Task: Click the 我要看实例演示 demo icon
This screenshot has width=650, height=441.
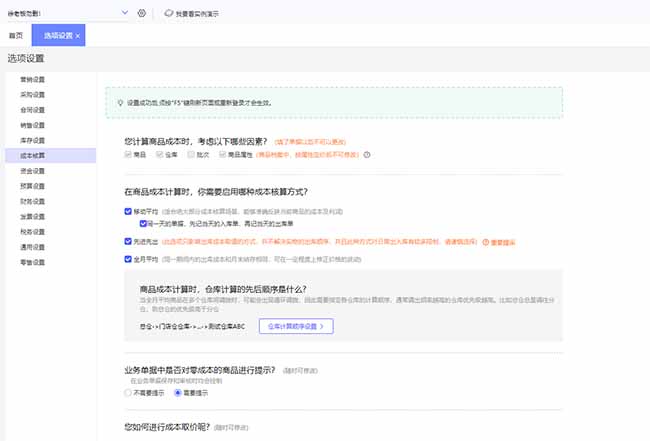Action: click(x=168, y=13)
